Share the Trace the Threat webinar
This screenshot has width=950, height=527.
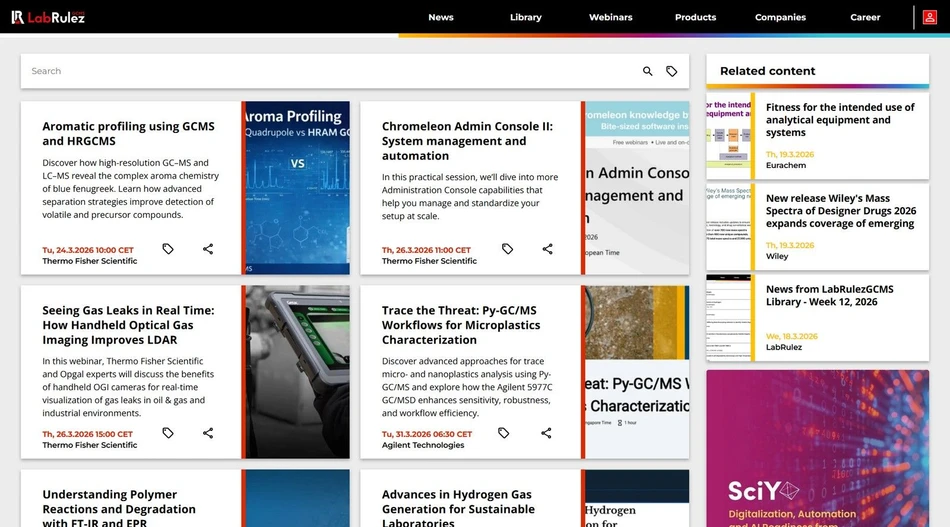click(x=546, y=433)
